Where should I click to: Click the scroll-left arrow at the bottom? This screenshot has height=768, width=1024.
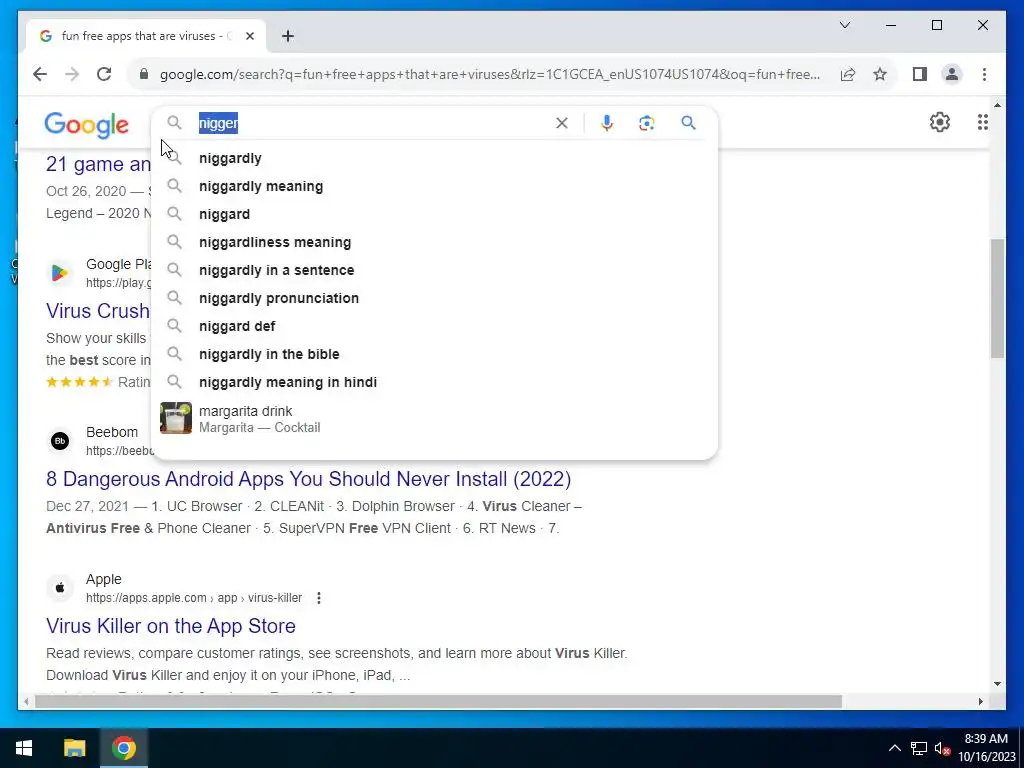point(25,701)
